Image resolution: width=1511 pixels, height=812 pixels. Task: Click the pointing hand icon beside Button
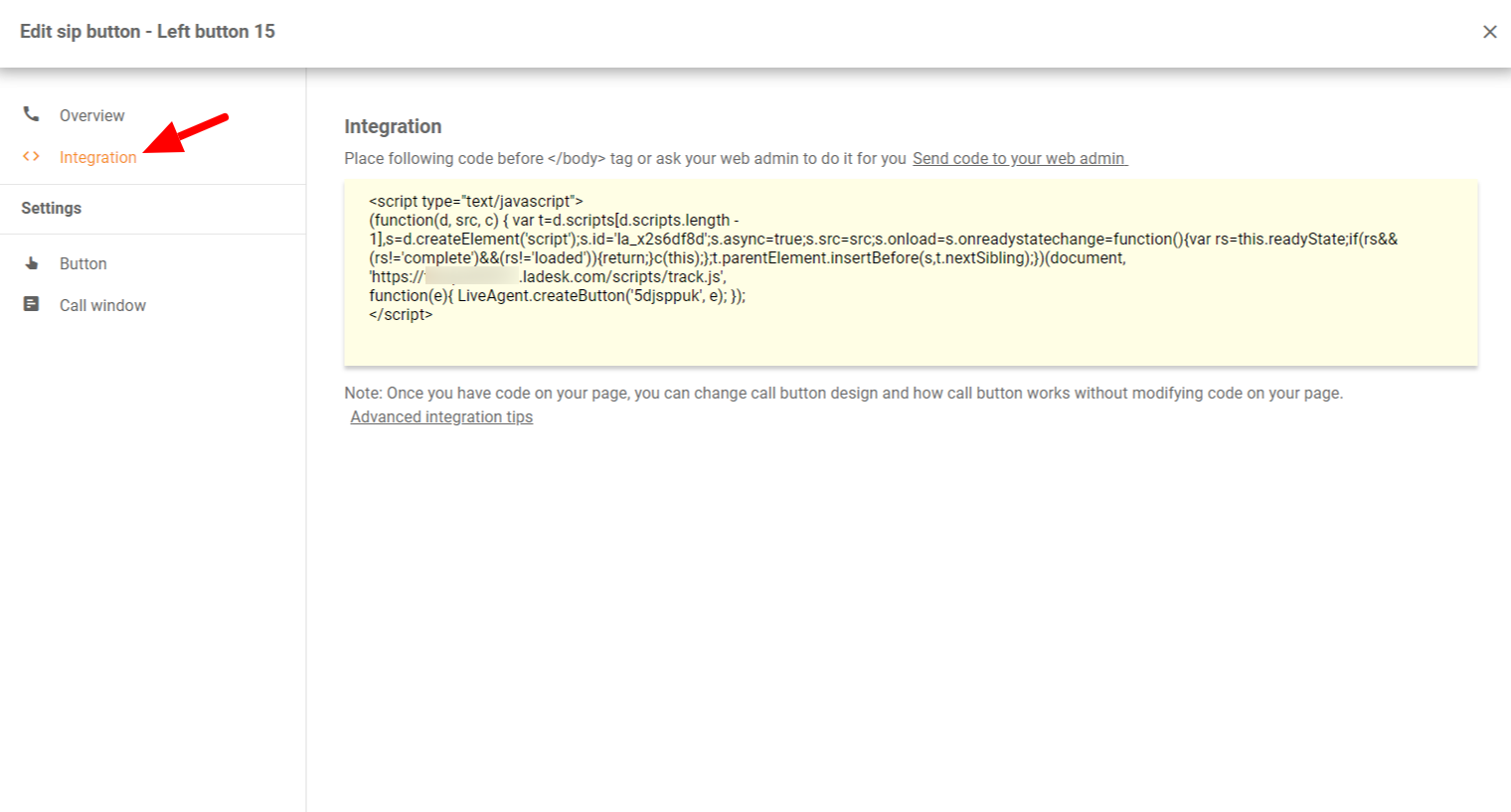[x=32, y=263]
